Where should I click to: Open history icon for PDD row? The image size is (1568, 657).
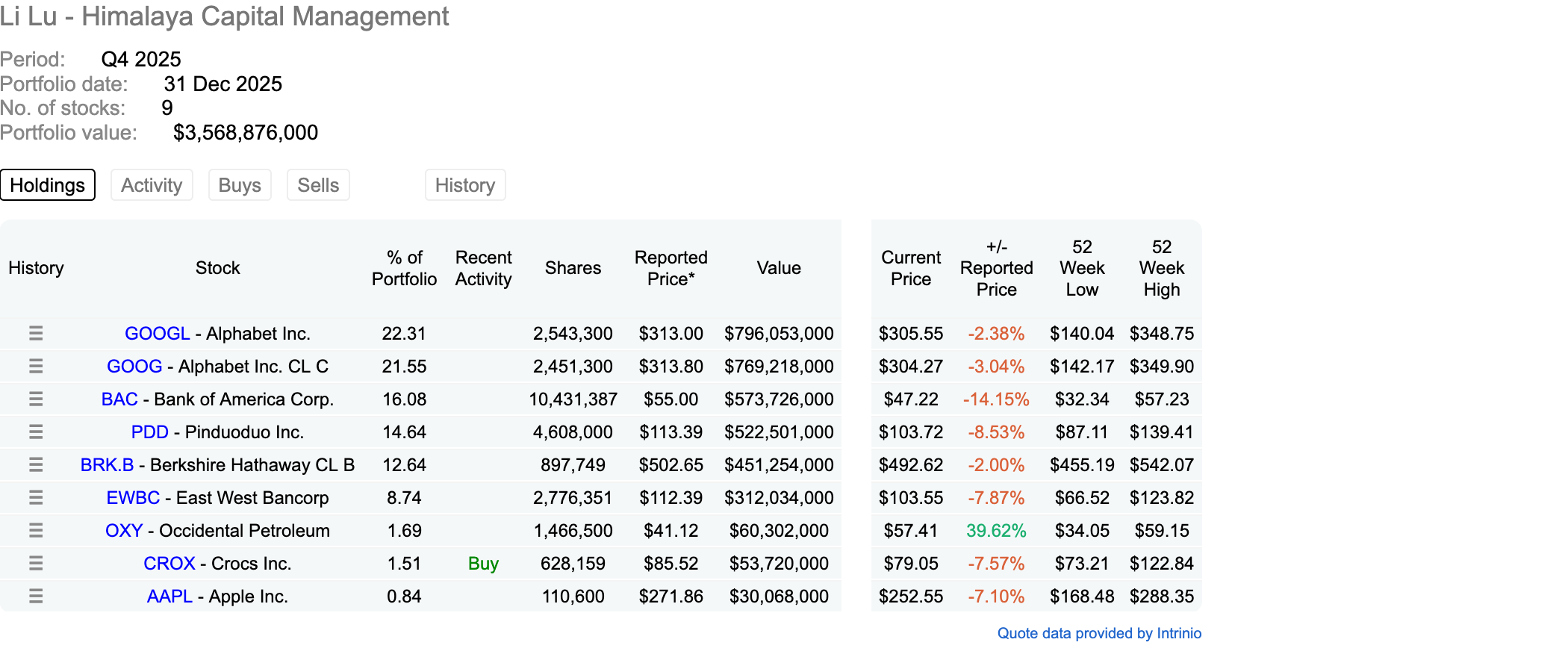36,432
